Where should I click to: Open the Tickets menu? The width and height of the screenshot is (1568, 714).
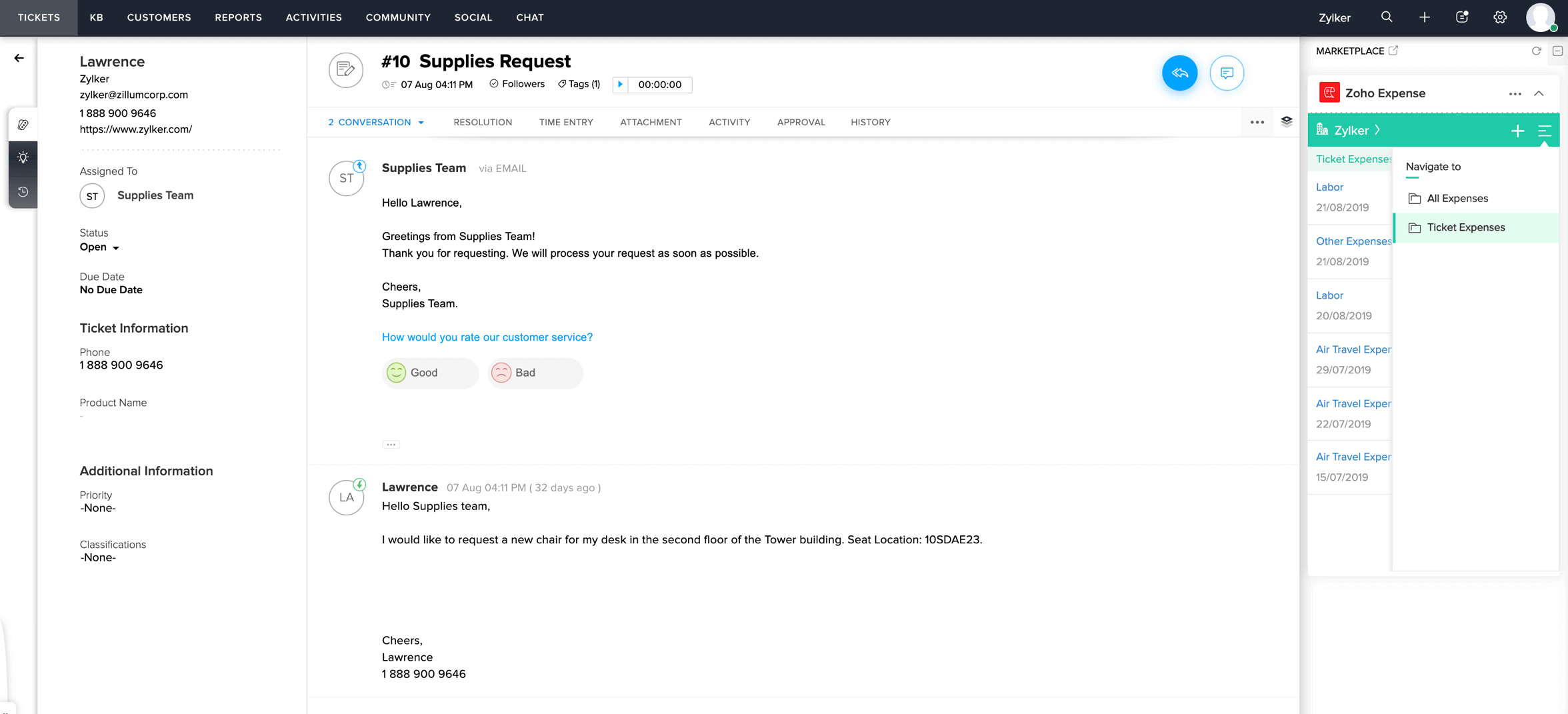[39, 17]
